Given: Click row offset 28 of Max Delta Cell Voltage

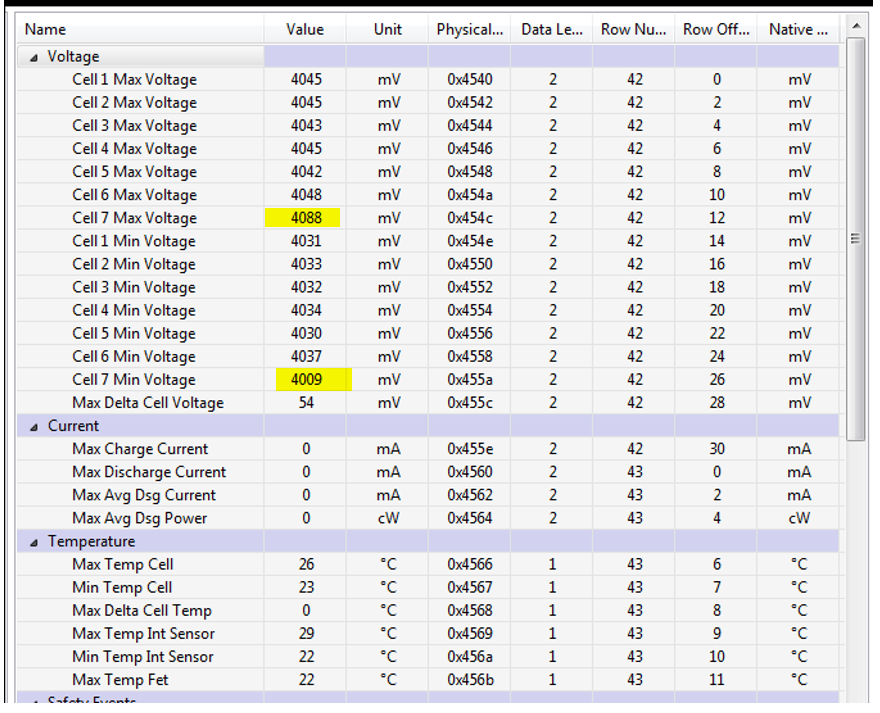Looking at the screenshot, I should [717, 403].
